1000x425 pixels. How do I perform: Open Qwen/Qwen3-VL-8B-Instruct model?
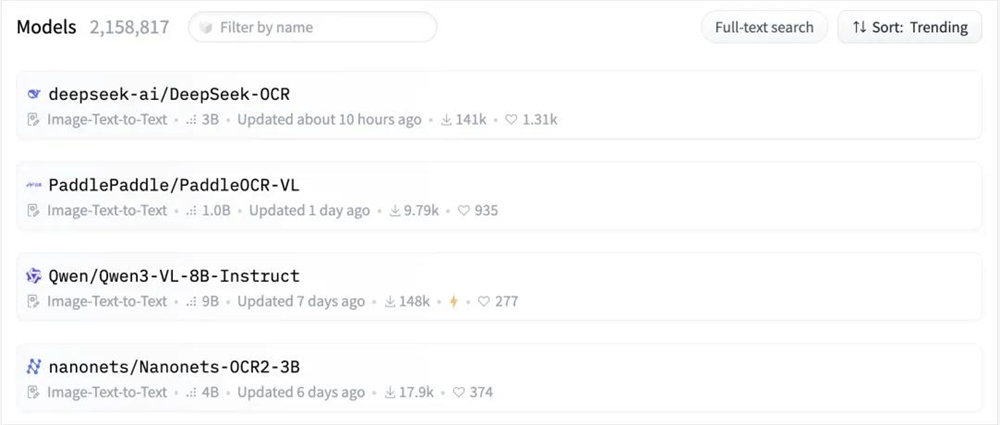(174, 276)
